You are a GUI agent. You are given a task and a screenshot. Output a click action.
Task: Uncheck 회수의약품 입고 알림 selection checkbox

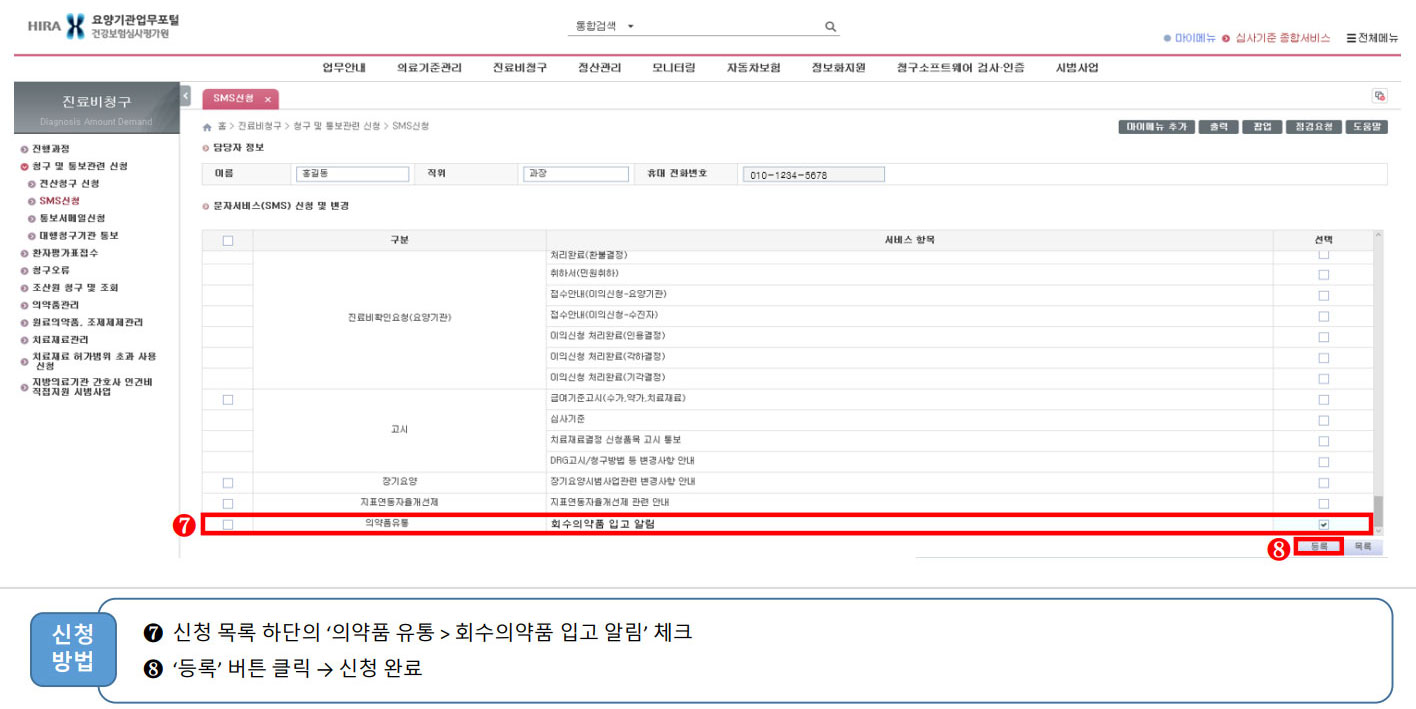[1324, 524]
